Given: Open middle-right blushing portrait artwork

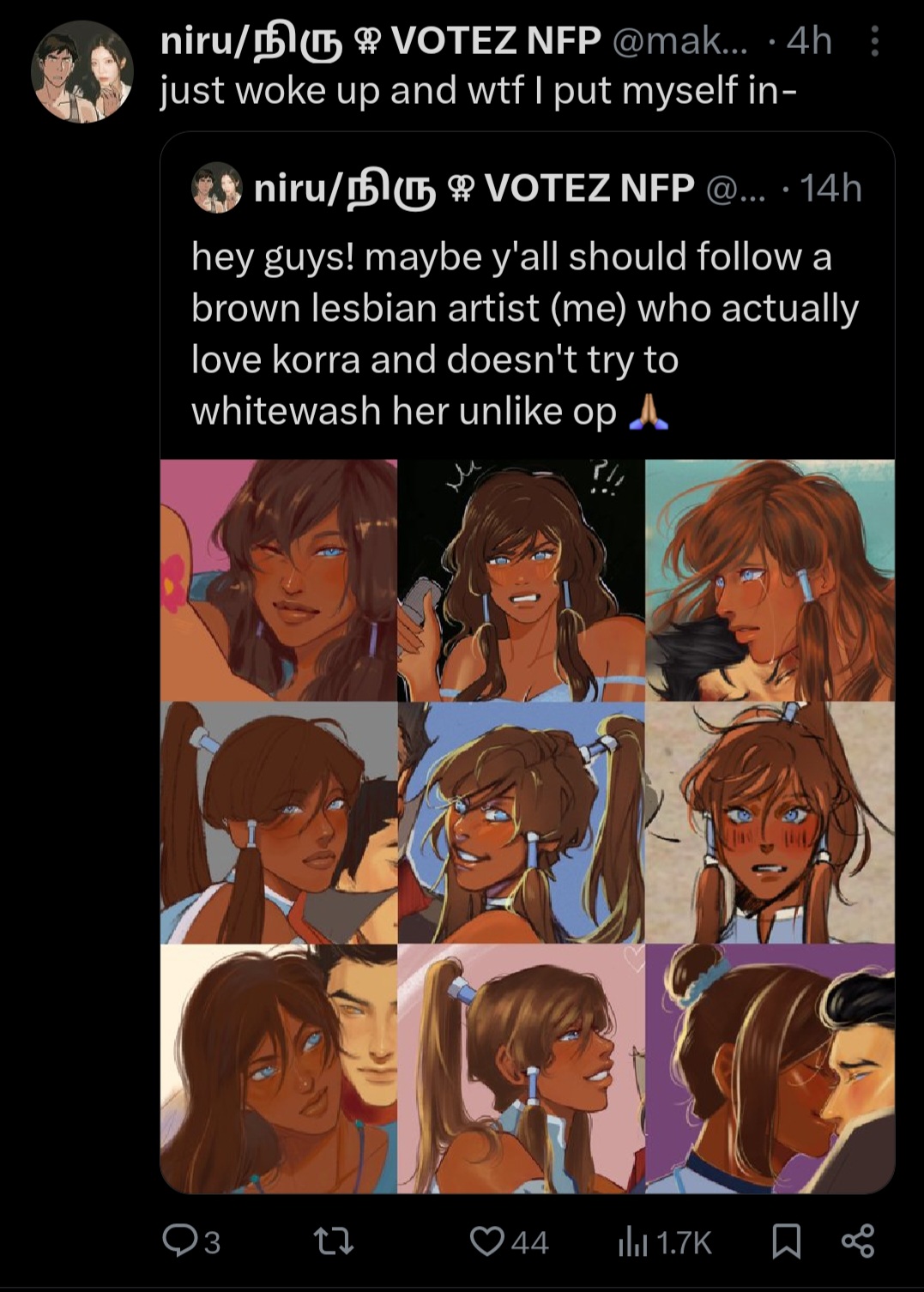Looking at the screenshot, I should click(x=770, y=823).
